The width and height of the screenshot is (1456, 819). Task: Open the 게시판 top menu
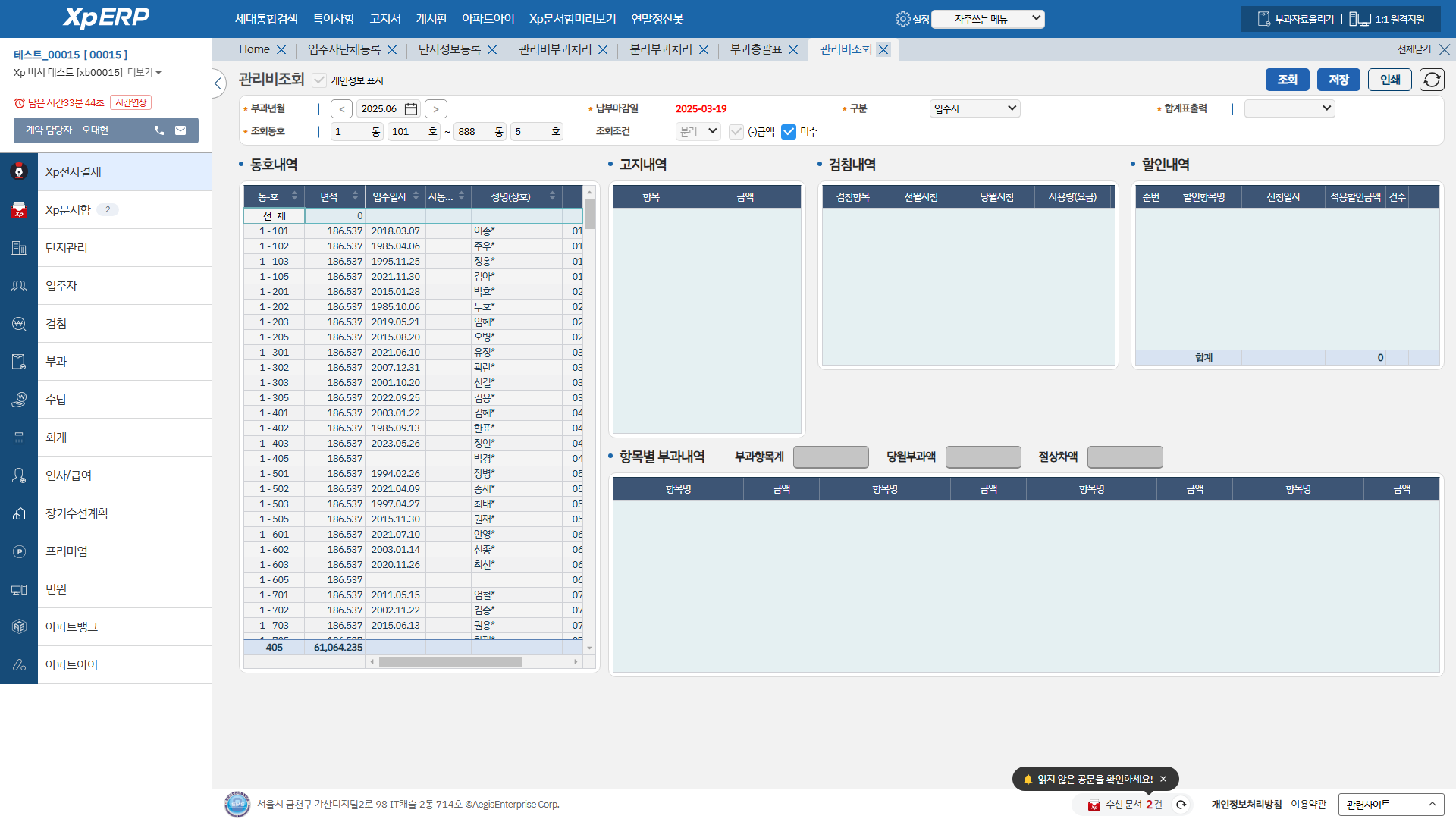pyautogui.click(x=431, y=19)
